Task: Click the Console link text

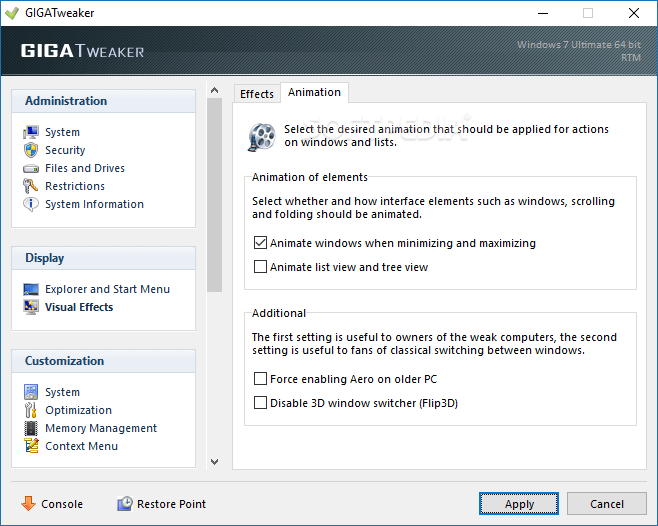Action: tap(62, 504)
